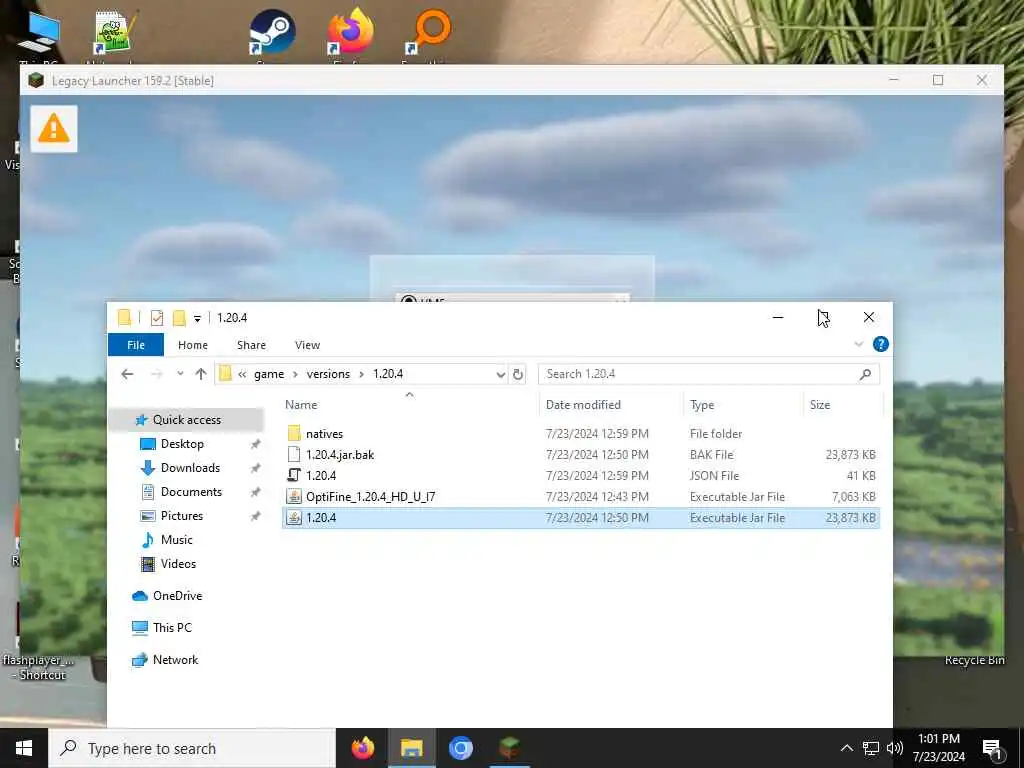Select Quick access in navigation pane
Image resolution: width=1024 pixels, height=768 pixels.
(186, 420)
